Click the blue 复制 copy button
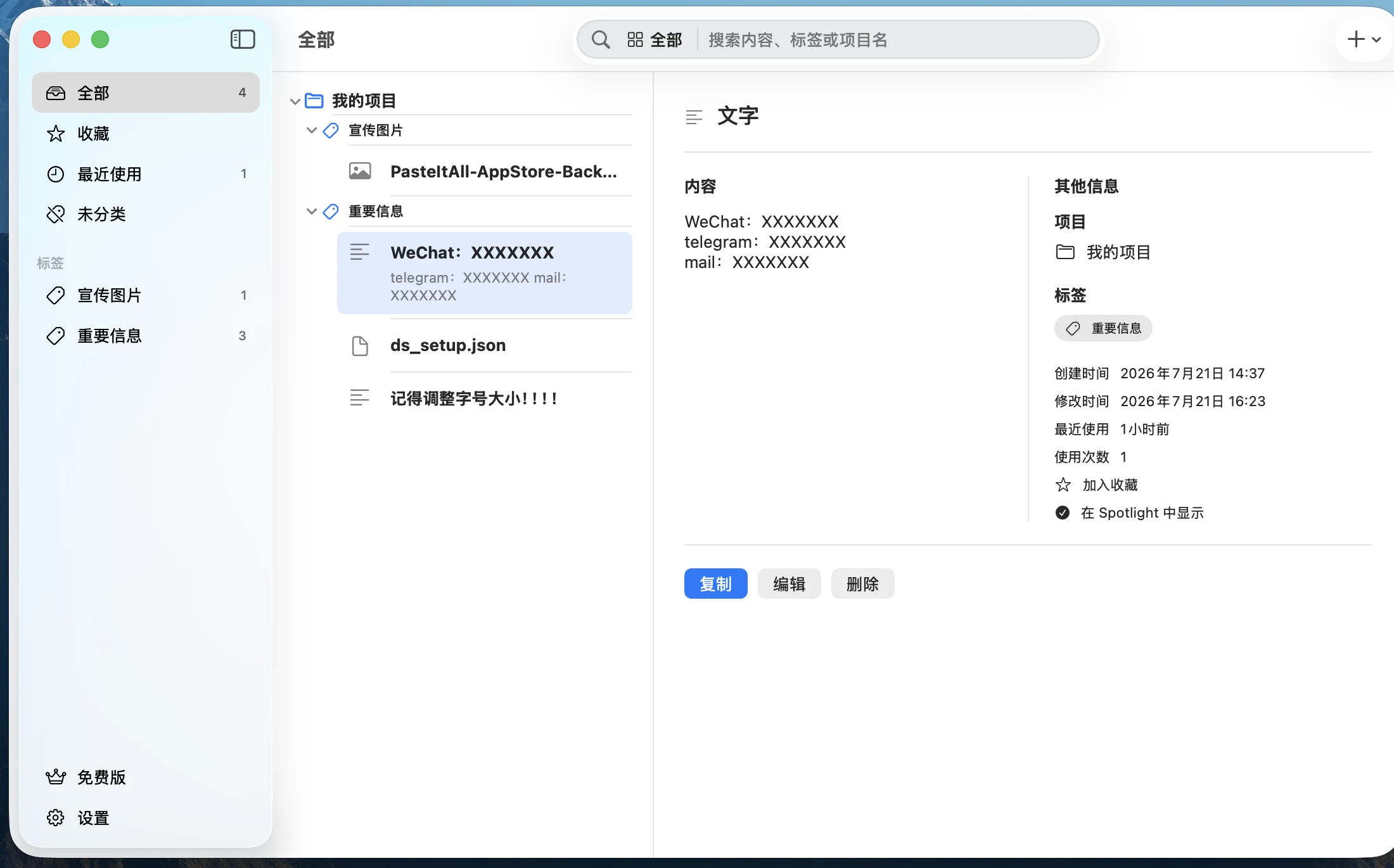1394x868 pixels. point(715,584)
